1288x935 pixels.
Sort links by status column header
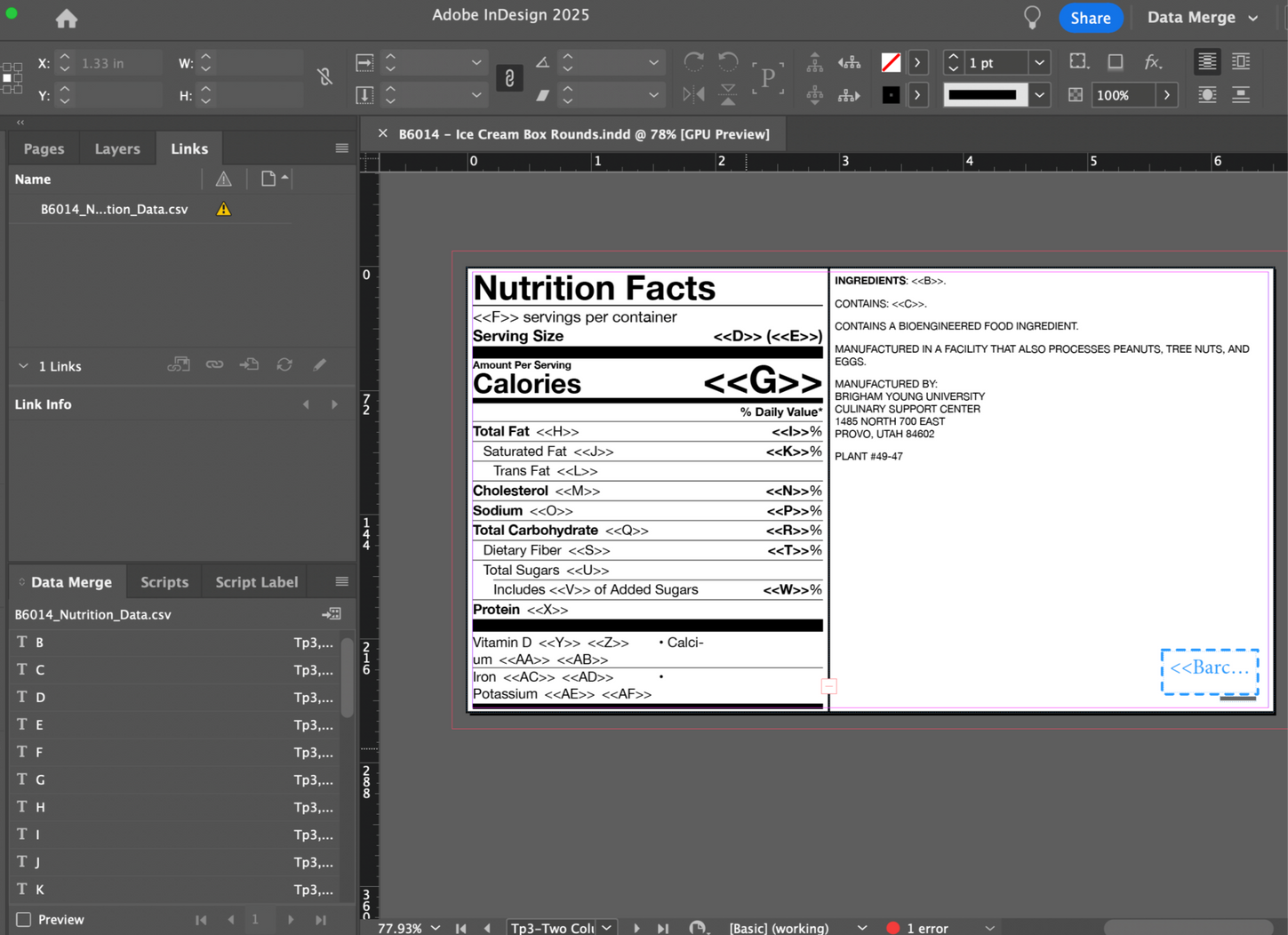(224, 180)
